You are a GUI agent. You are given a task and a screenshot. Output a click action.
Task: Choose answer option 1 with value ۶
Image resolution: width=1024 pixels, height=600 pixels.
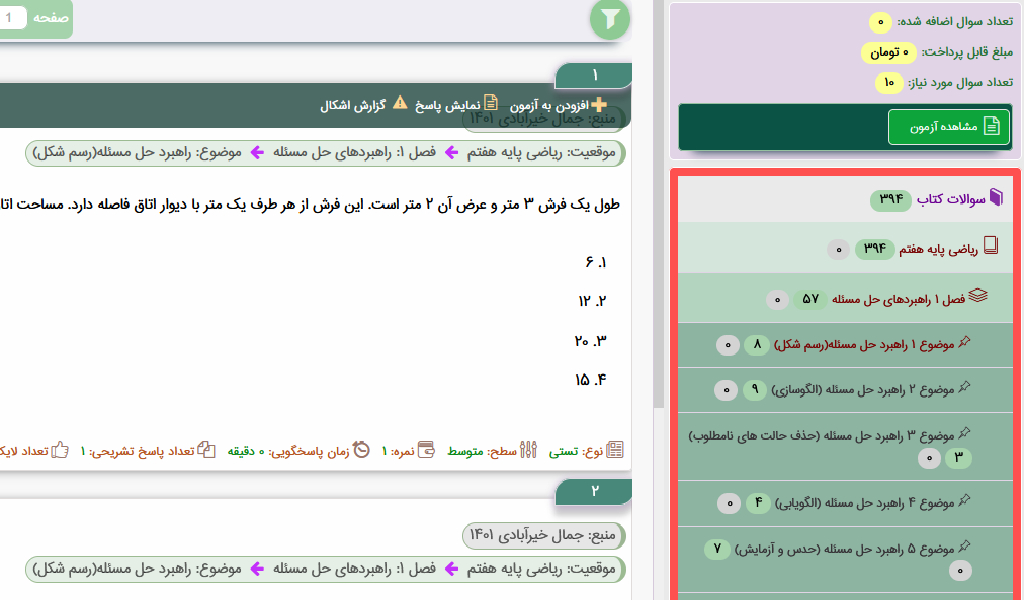596,262
